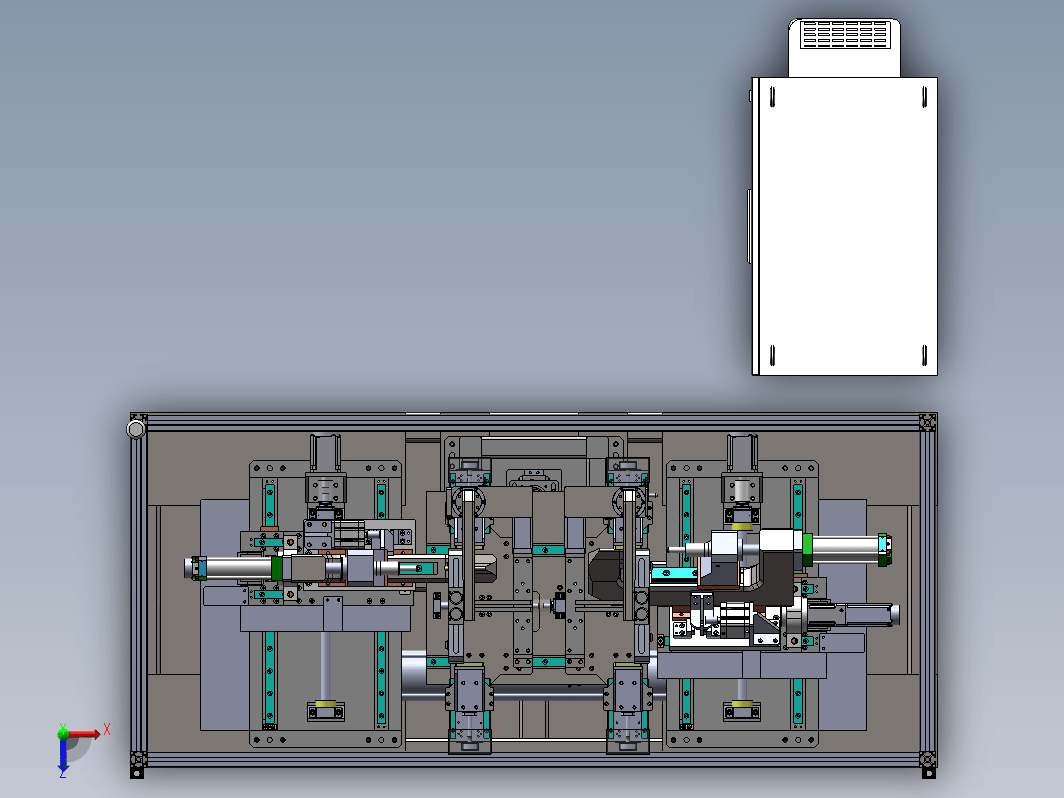Click the red X axis of the orientation triad
The height and width of the screenshot is (798, 1064).
point(83,734)
